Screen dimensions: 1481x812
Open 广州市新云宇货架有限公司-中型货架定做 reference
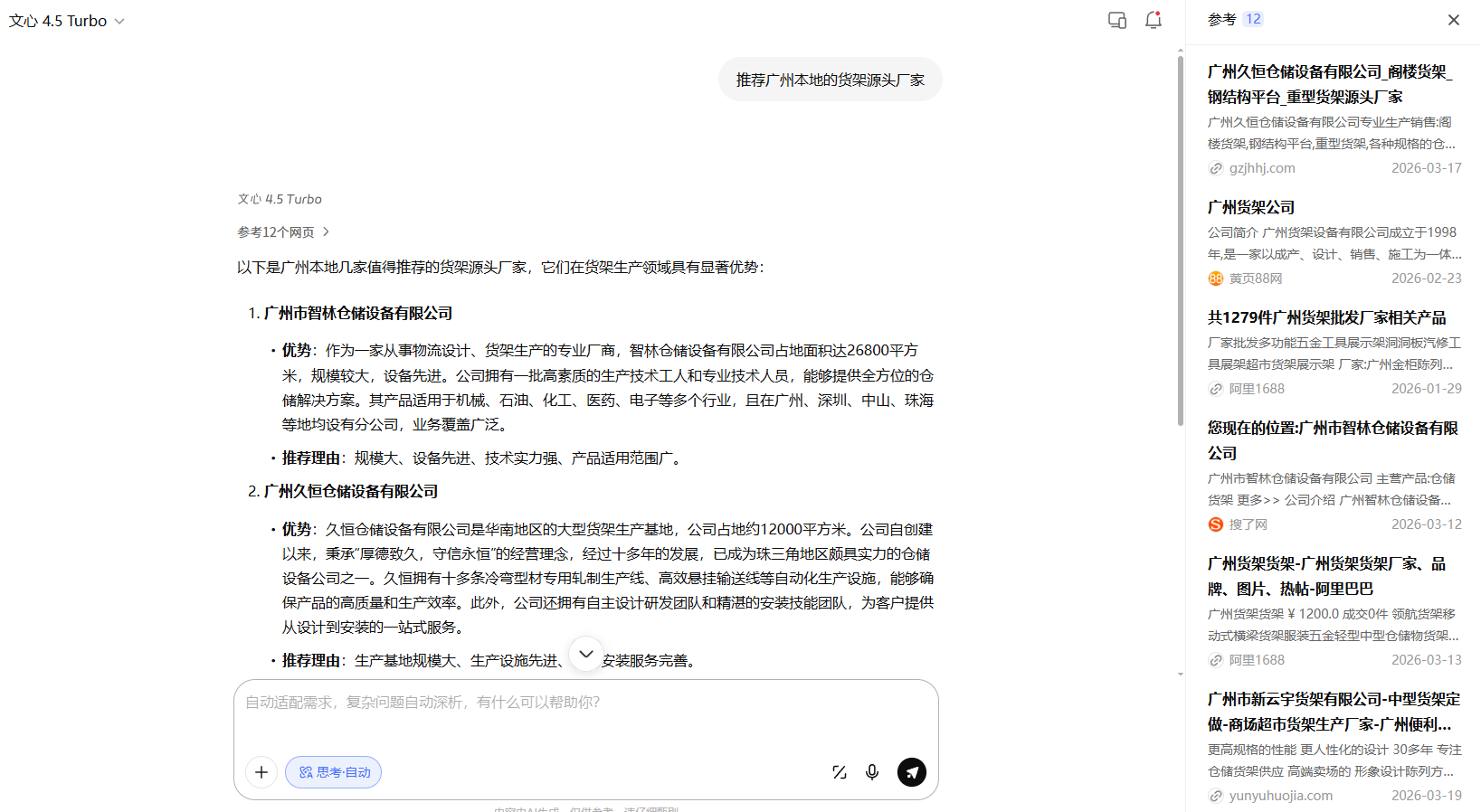[1334, 712]
